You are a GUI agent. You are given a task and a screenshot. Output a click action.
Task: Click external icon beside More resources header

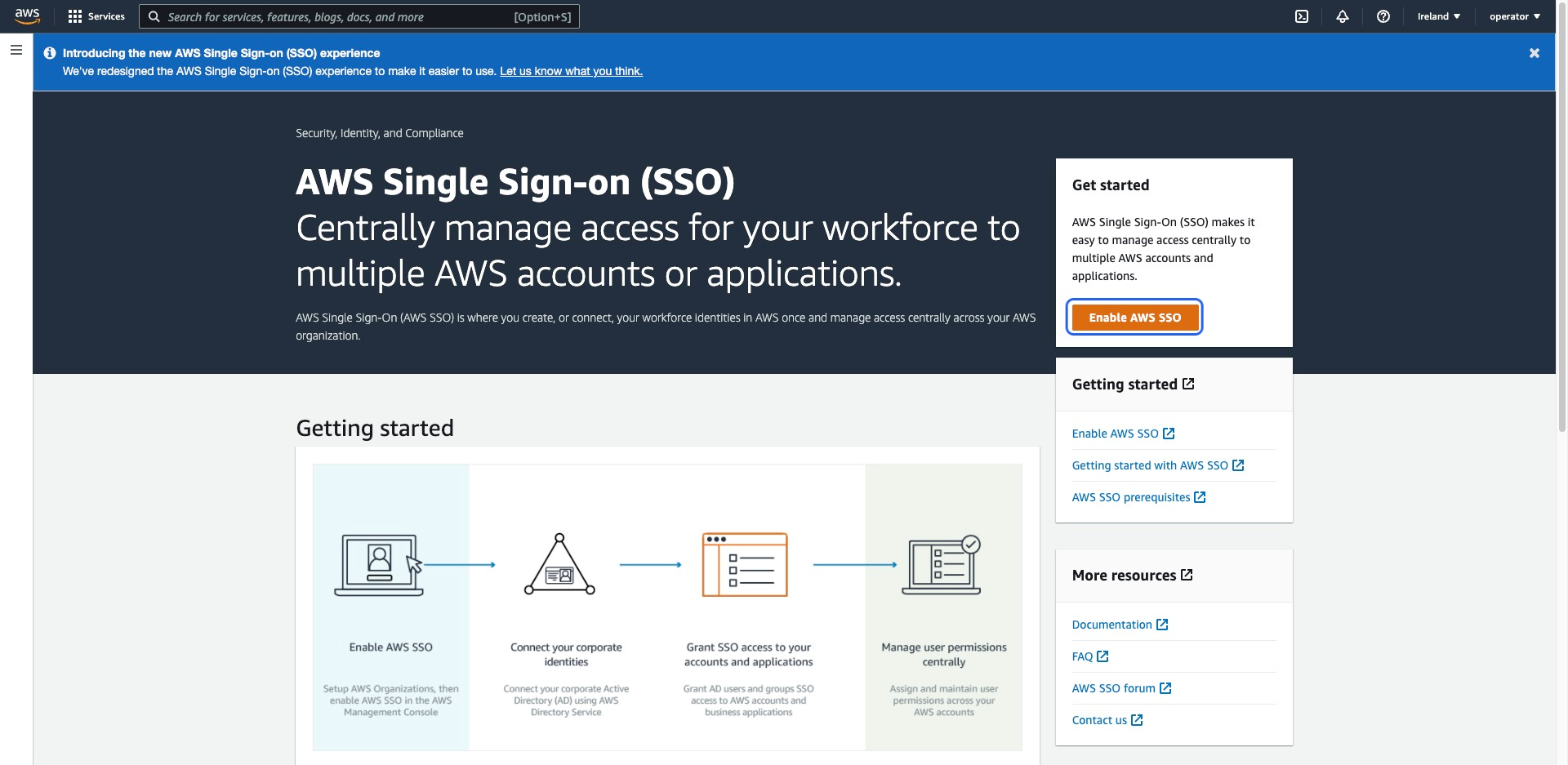1187,575
